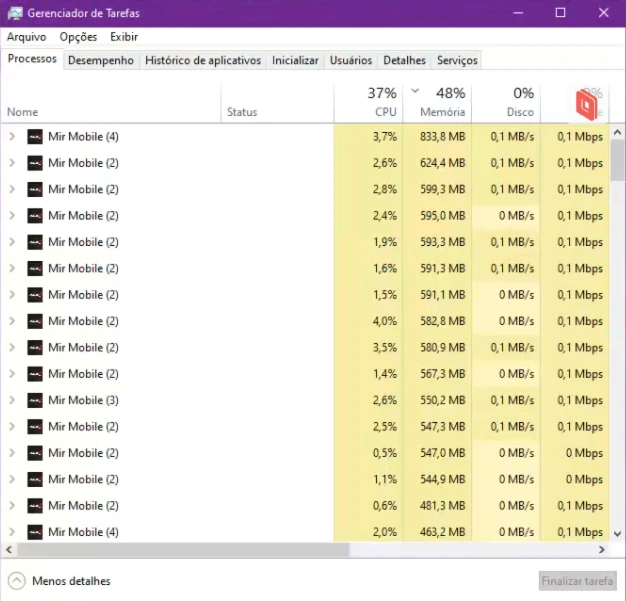
Task: Click the process icon in the 544,9 MB row
Action: [x=35, y=479]
